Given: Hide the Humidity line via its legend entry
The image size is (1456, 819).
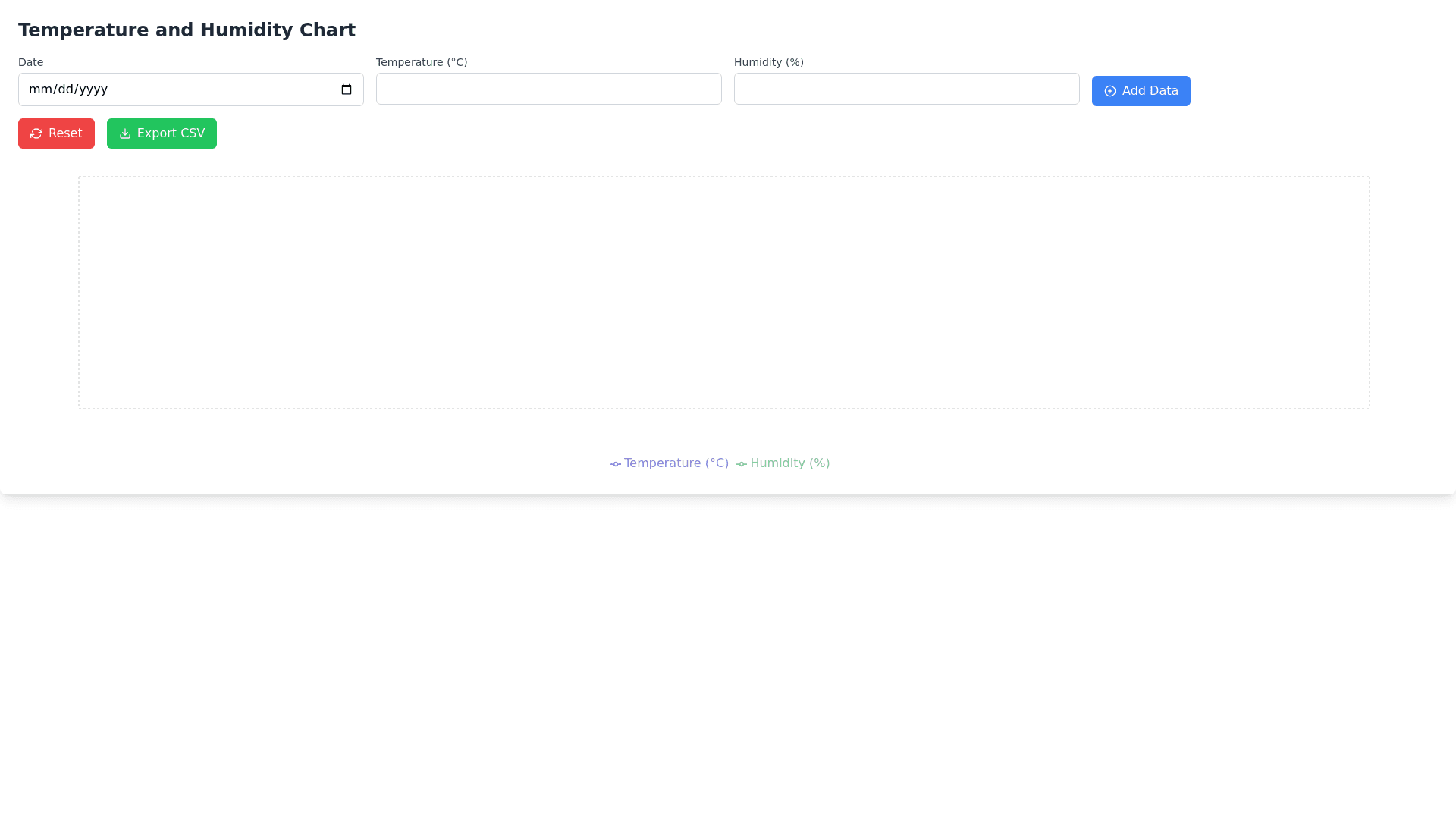Looking at the screenshot, I should click(789, 463).
